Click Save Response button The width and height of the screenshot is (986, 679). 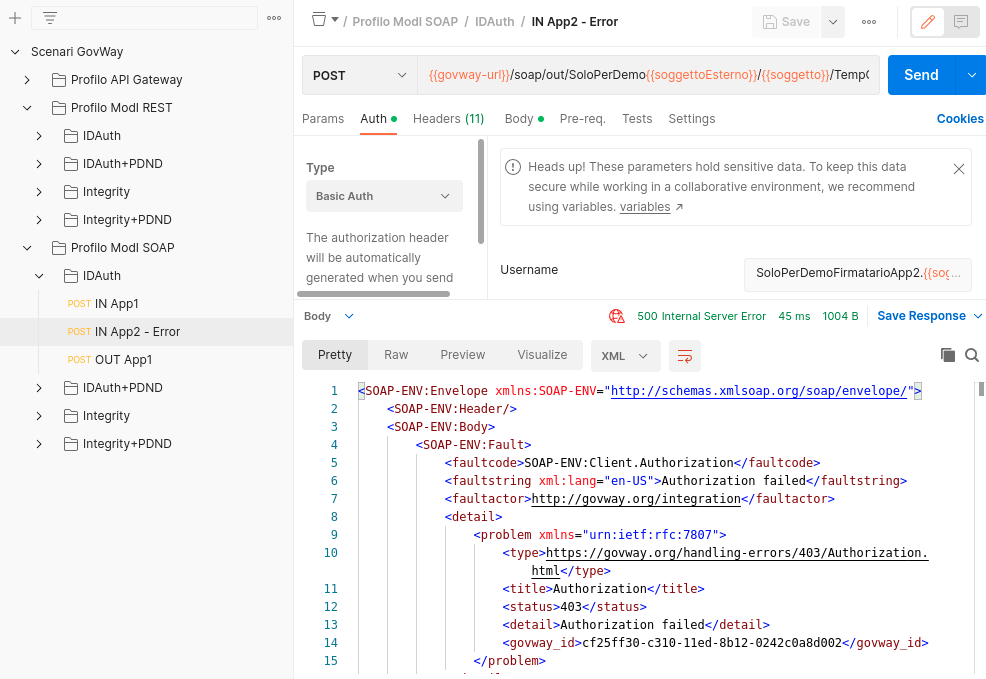pos(921,316)
